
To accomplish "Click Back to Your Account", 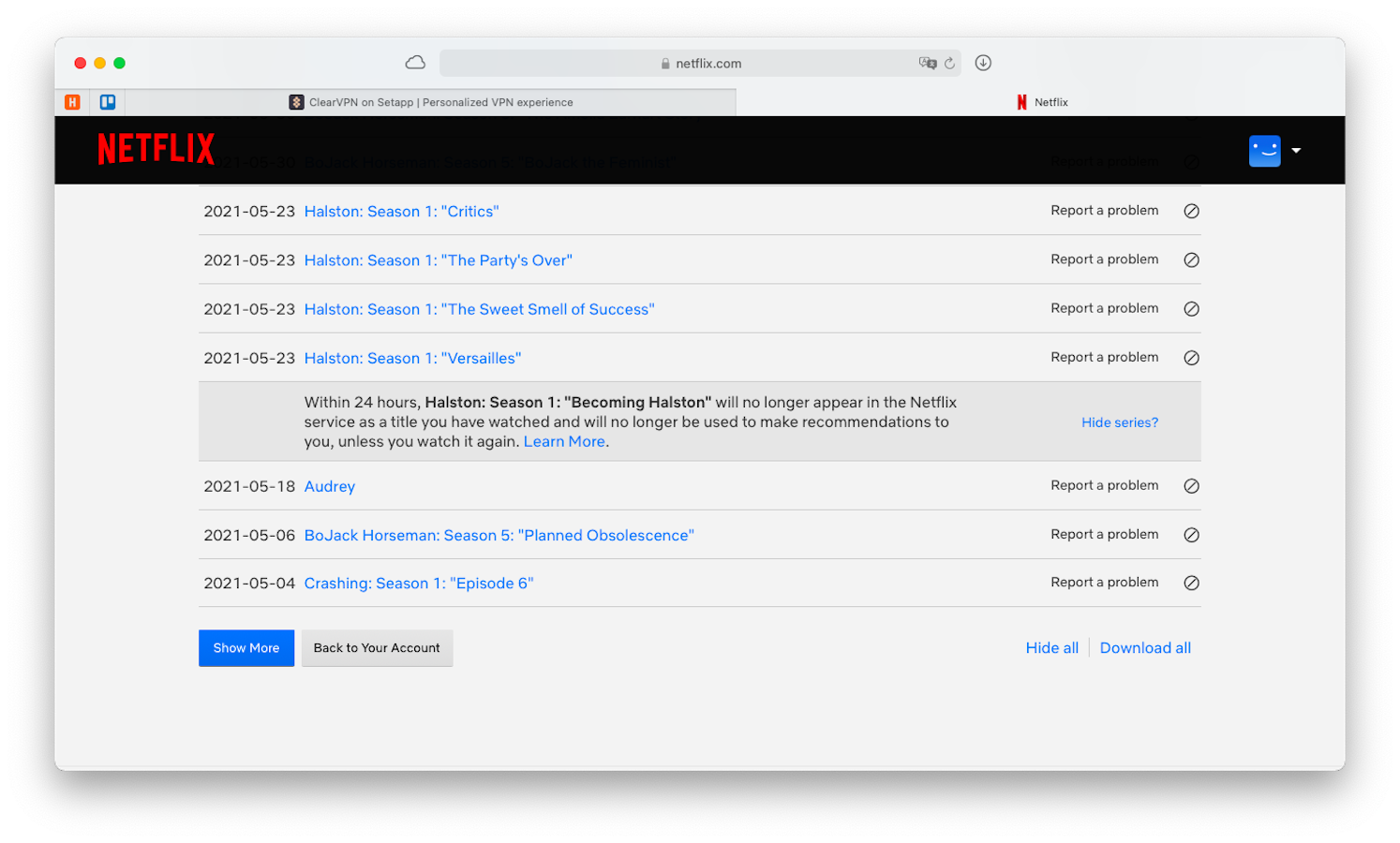I will click(x=377, y=647).
